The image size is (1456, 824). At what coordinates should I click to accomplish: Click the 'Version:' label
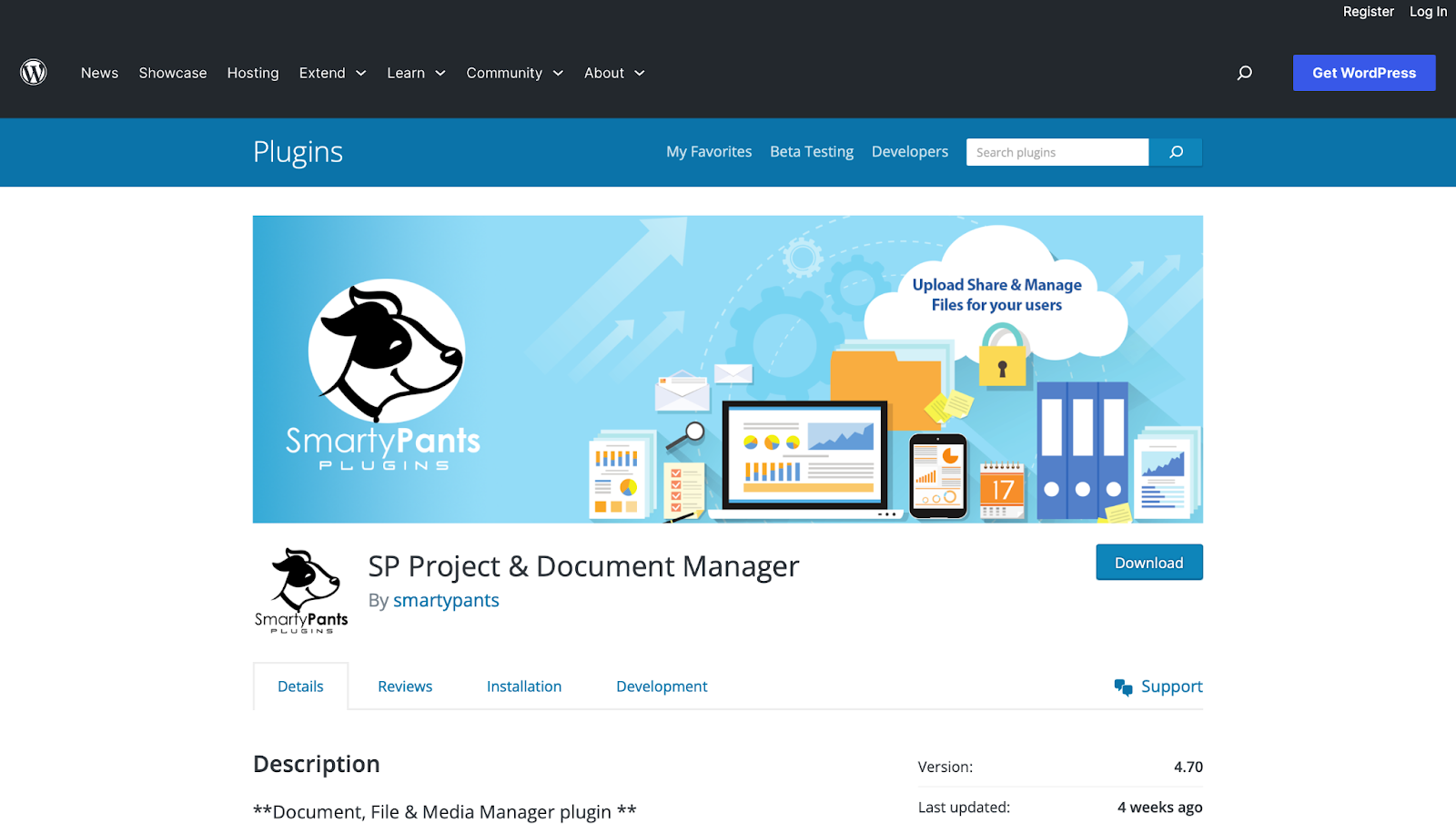click(x=945, y=767)
